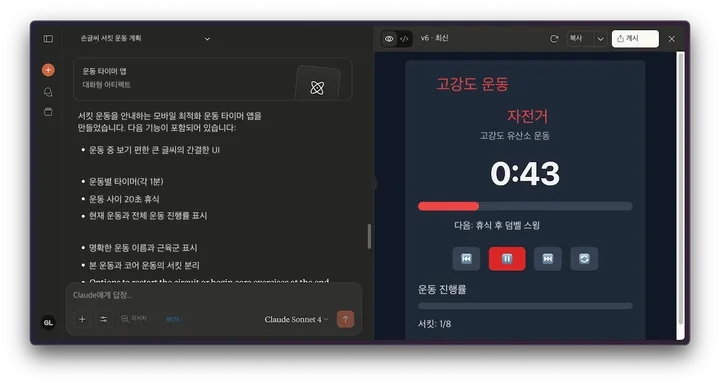Toggle the left sidebar panel icon

coord(48,39)
